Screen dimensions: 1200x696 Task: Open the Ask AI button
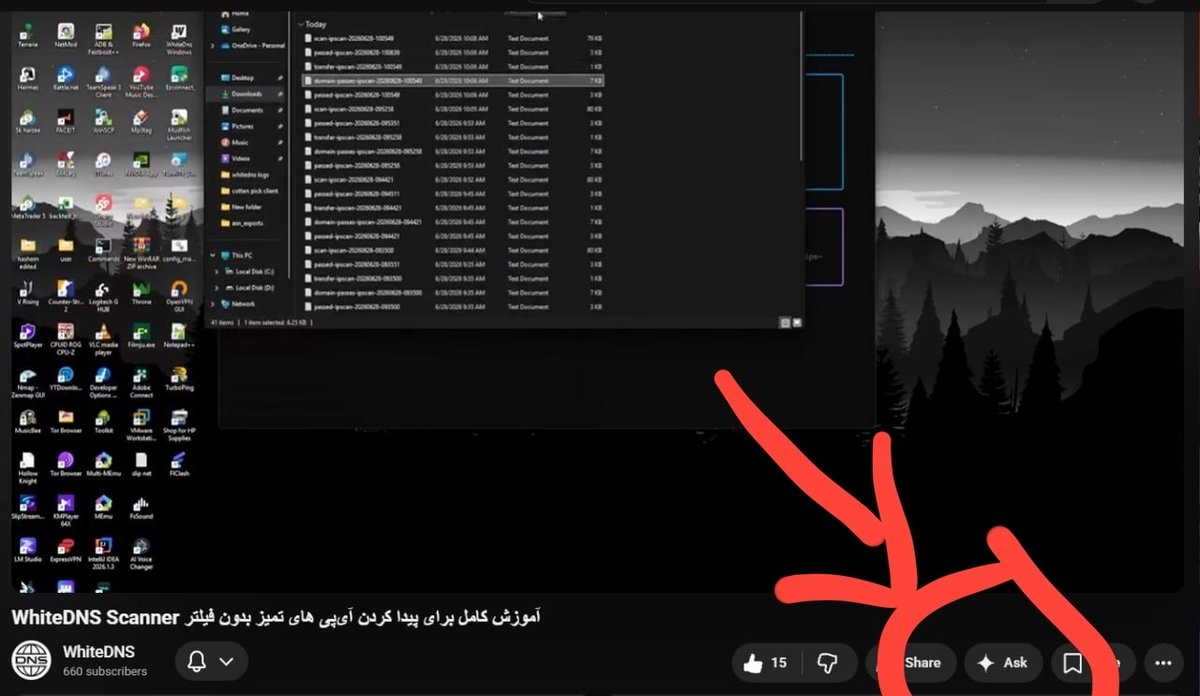click(x=1003, y=662)
